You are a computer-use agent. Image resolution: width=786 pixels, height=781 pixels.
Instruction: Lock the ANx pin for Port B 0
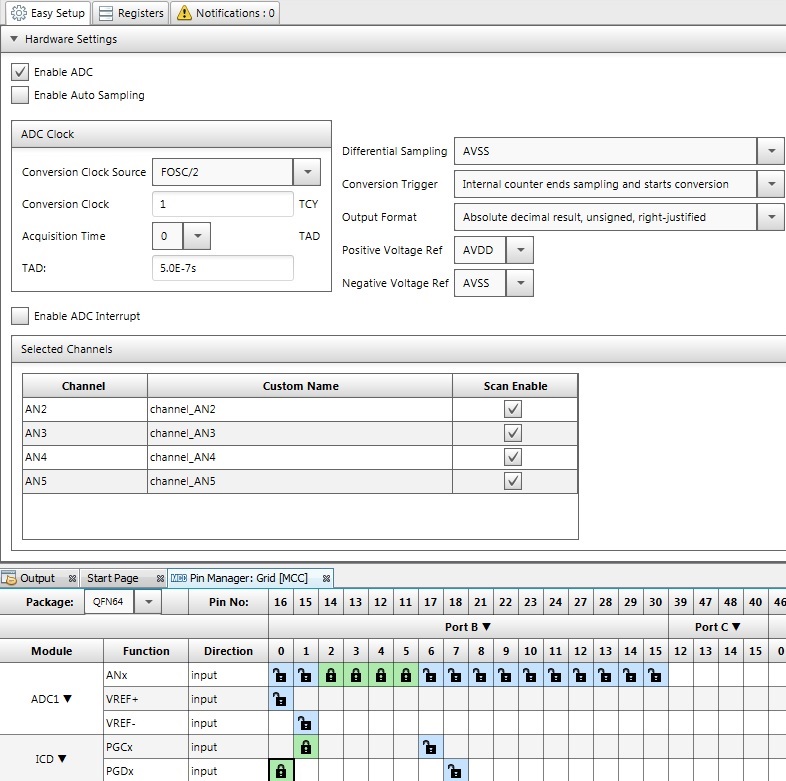281,675
